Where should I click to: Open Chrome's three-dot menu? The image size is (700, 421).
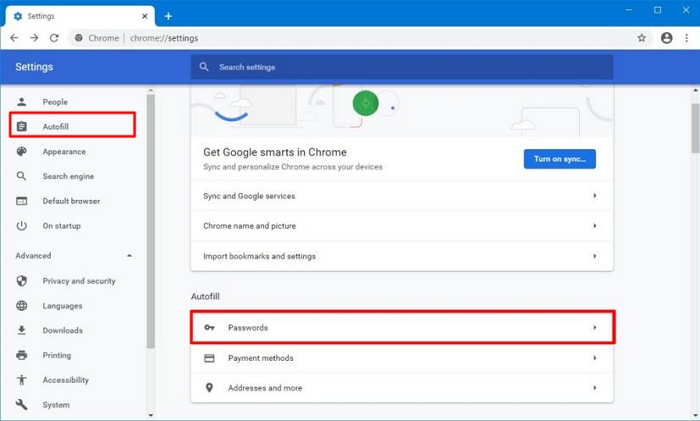687,38
